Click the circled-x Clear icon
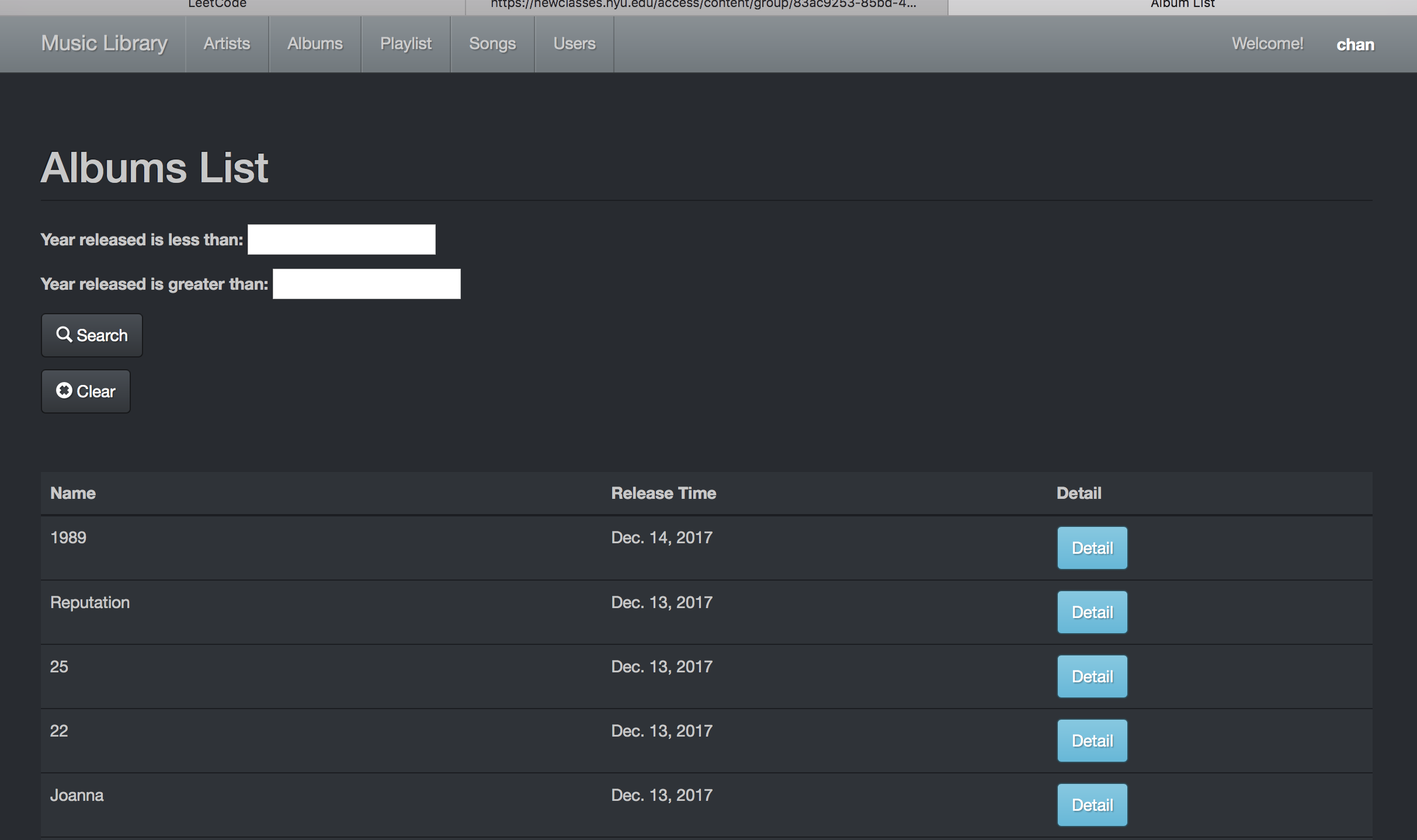The image size is (1417, 840). (x=64, y=390)
